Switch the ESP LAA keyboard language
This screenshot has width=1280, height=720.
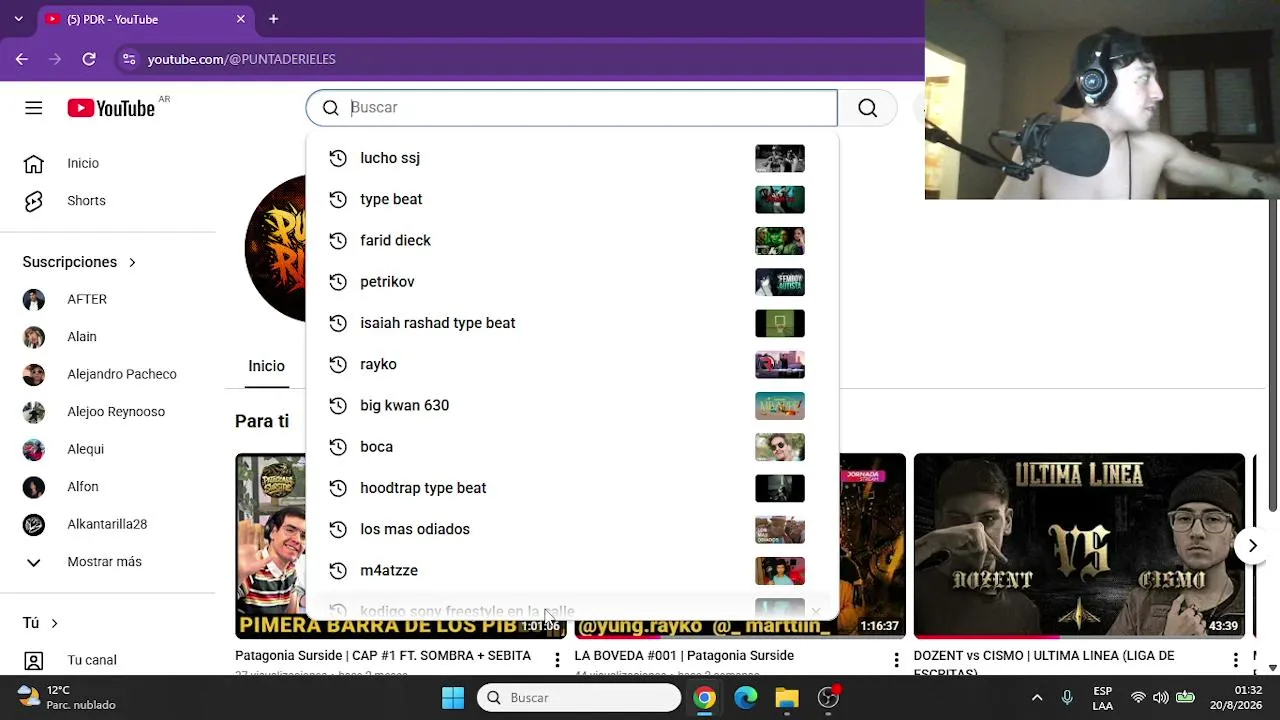coord(1102,698)
